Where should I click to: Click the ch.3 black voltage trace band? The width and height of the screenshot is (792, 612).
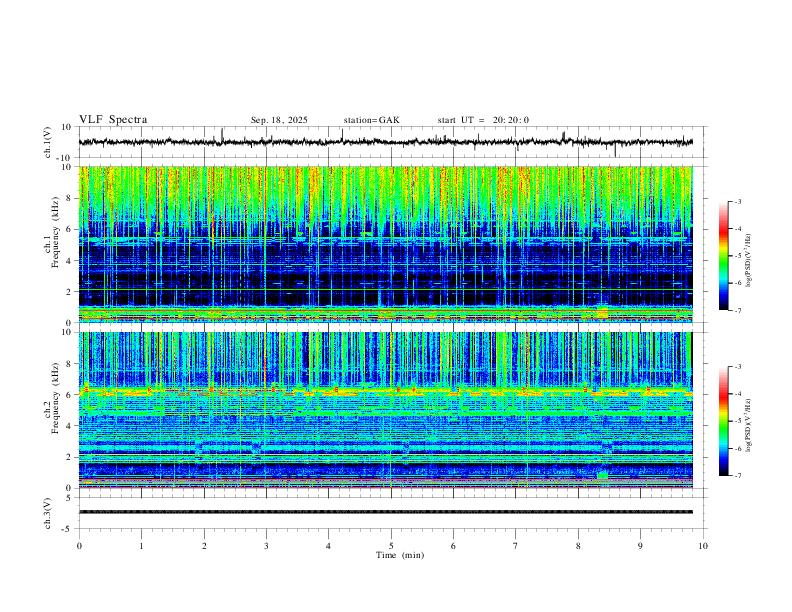click(386, 512)
